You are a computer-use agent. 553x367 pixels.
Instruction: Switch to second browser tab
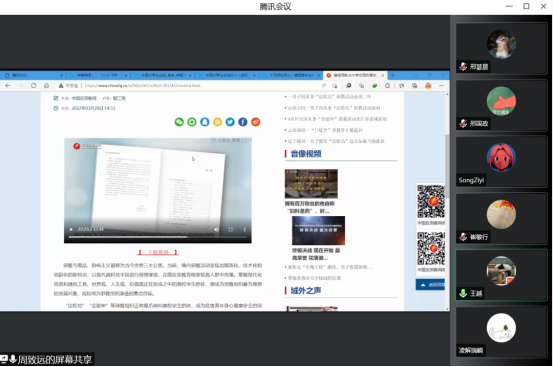(98, 75)
